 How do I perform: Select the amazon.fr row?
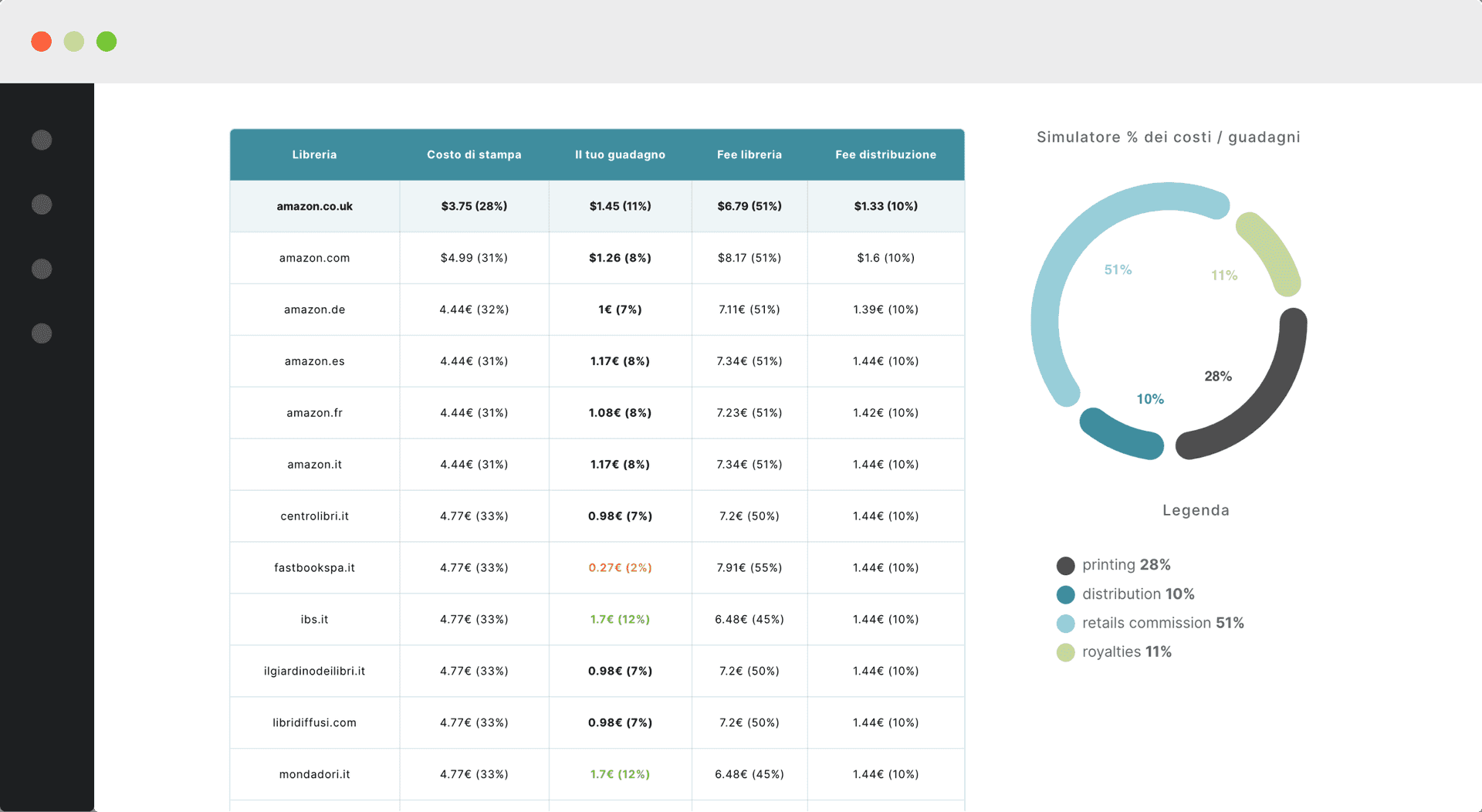597,413
